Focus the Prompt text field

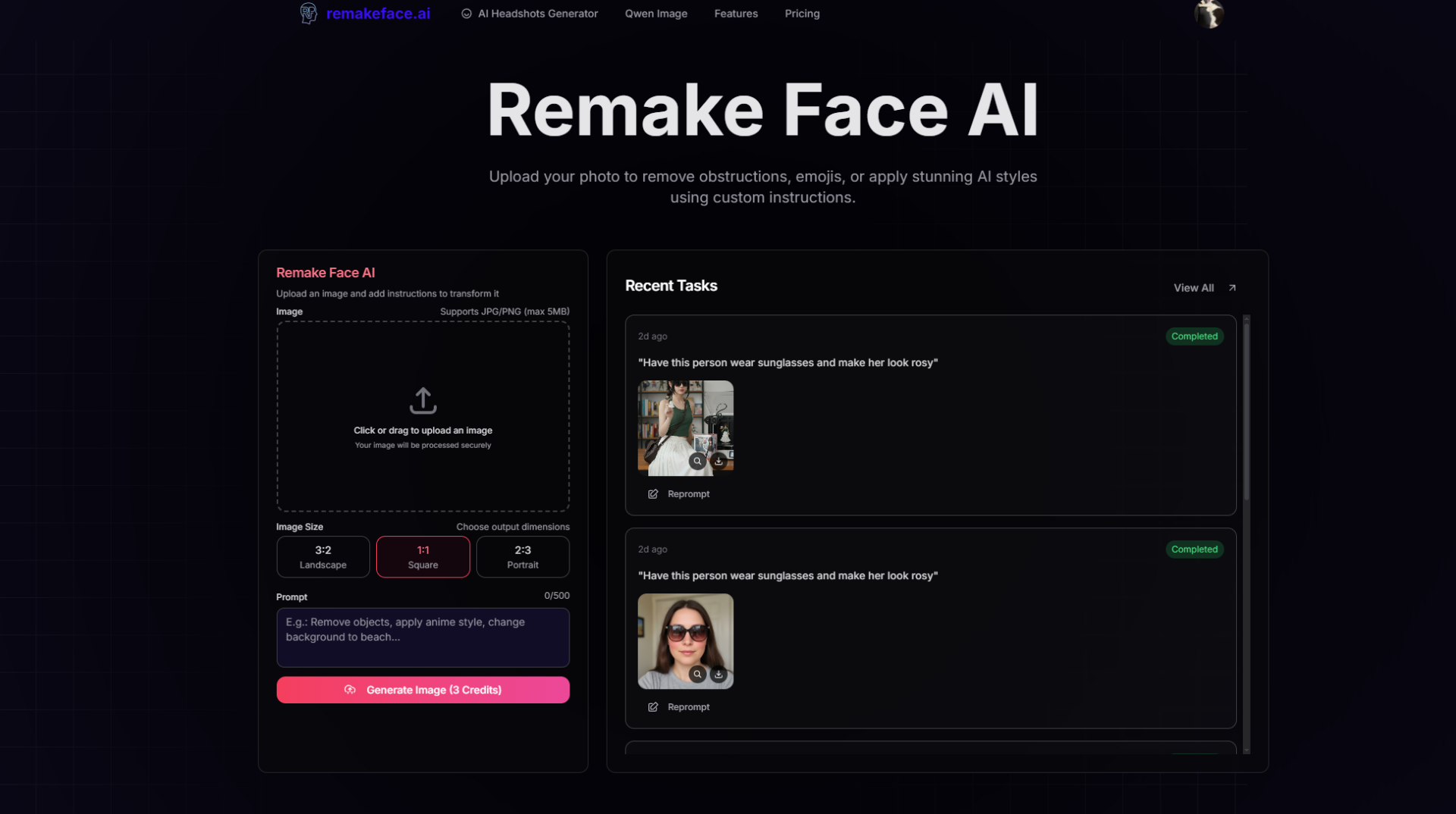pyautogui.click(x=422, y=637)
